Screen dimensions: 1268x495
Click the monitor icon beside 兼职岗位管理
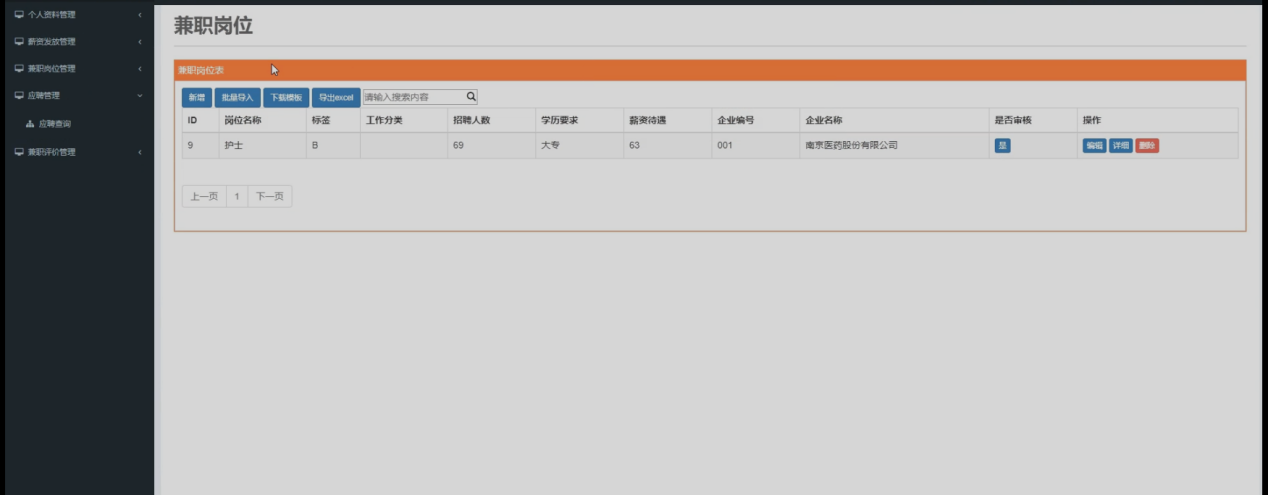[18, 68]
